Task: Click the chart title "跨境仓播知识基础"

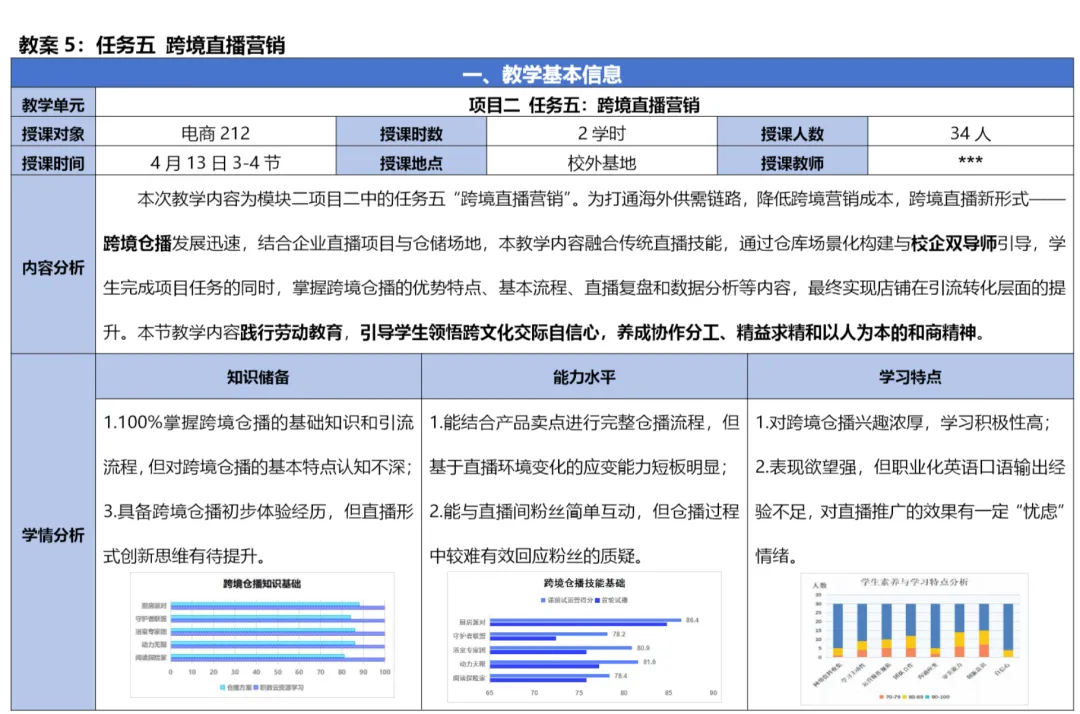Action: 262,583
